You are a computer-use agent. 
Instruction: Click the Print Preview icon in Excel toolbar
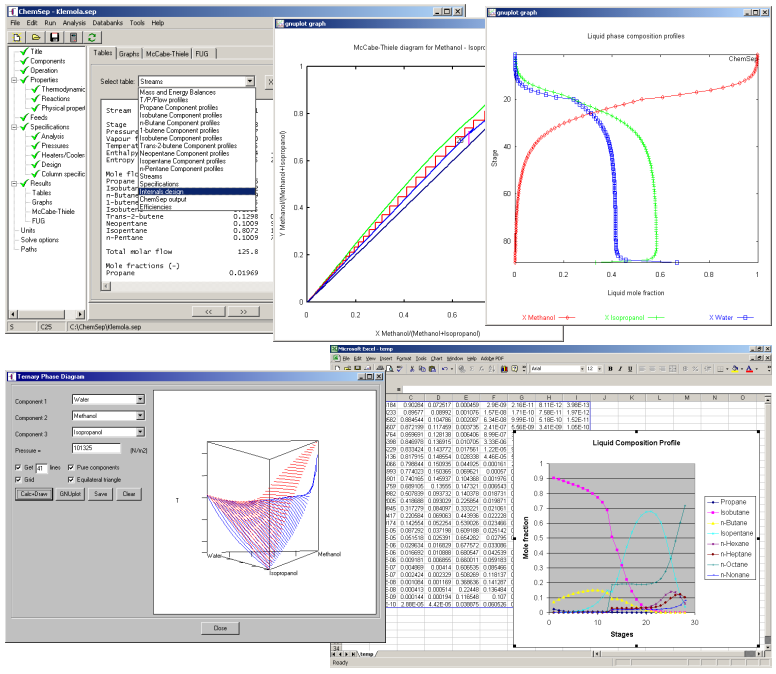tap(389, 369)
